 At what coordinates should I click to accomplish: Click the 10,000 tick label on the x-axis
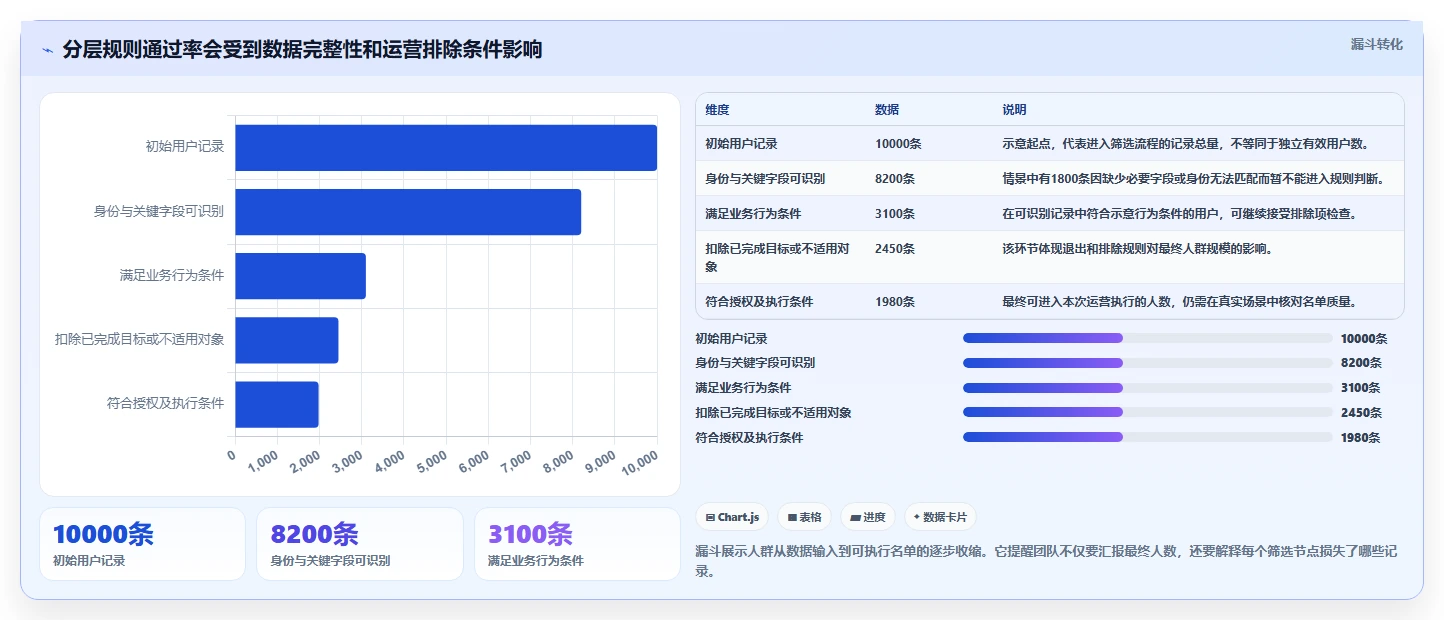coord(640,463)
